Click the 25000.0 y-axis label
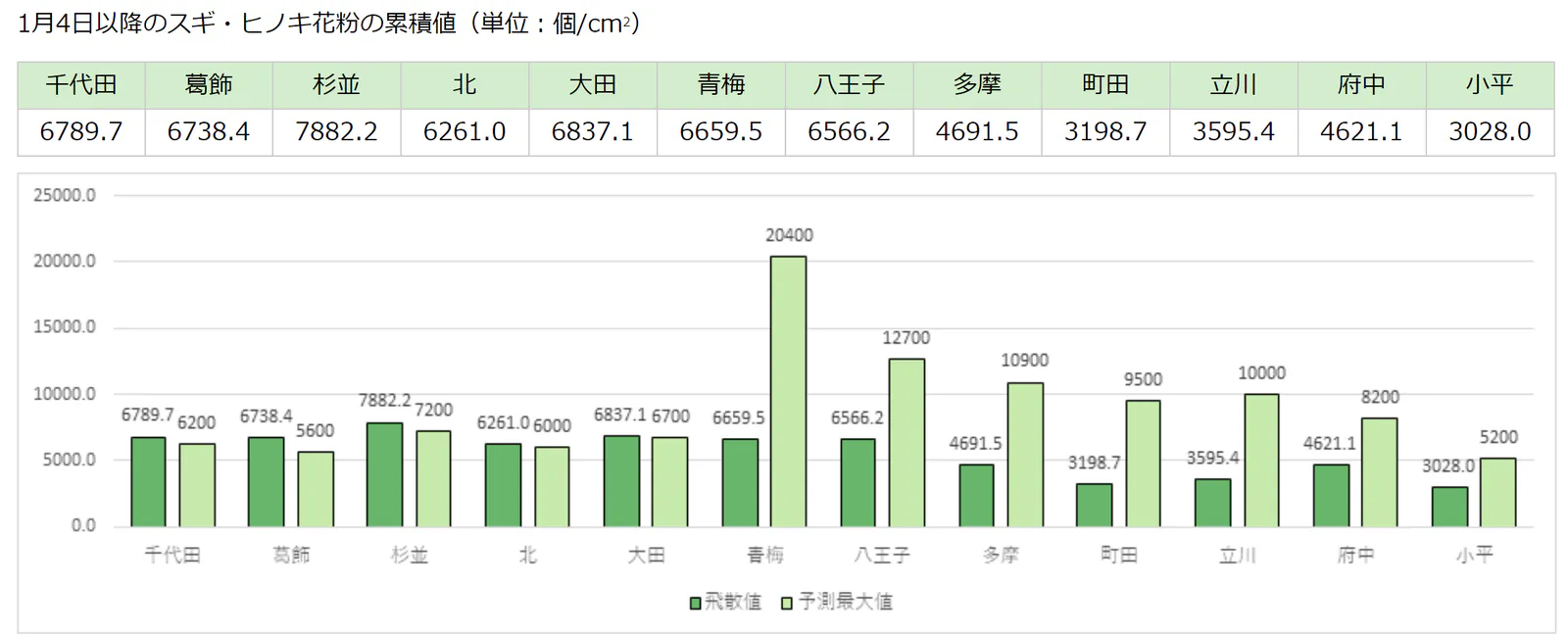This screenshot has height=636, width=1568. (65, 195)
